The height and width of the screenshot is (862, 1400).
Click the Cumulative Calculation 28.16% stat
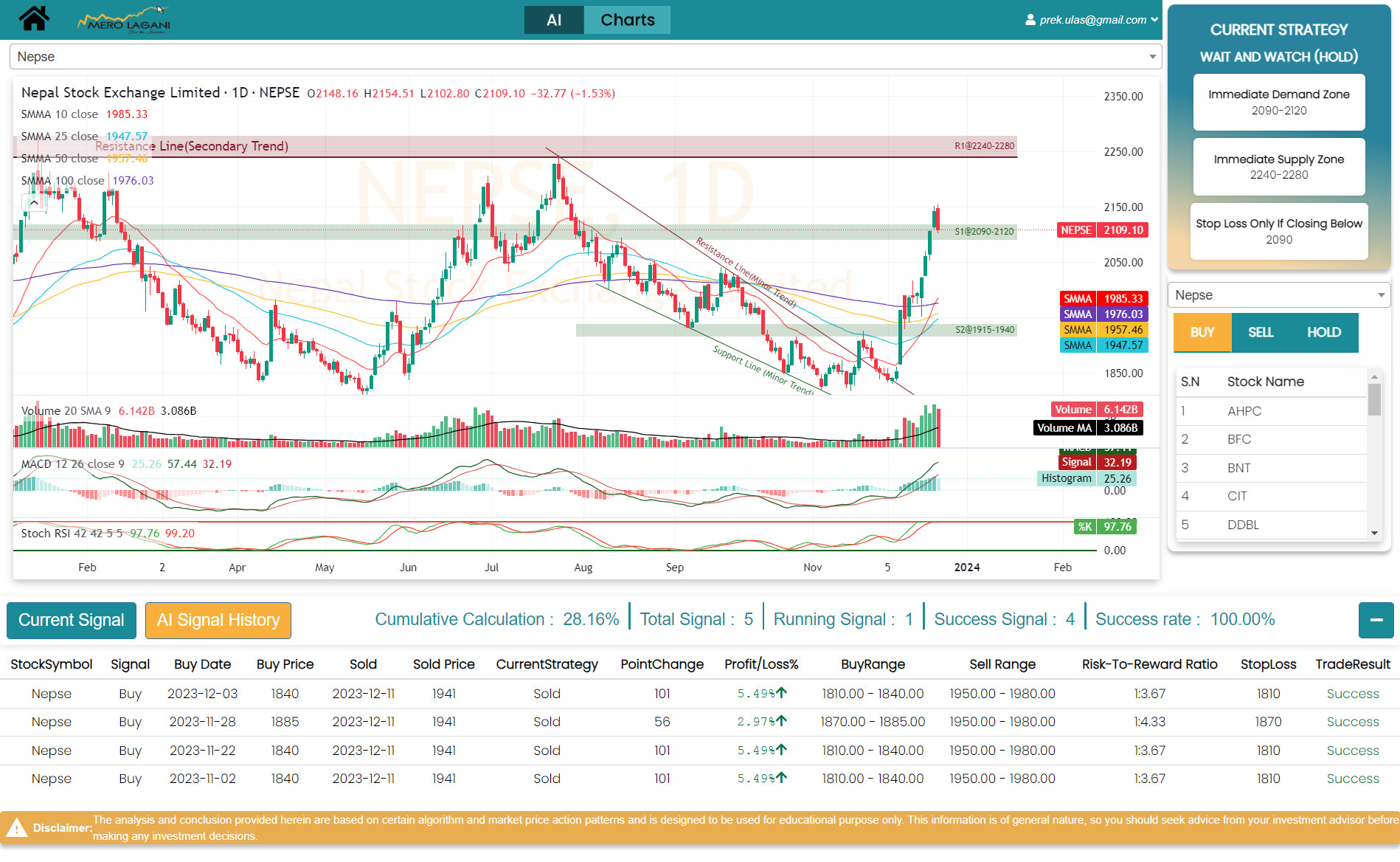click(x=496, y=619)
